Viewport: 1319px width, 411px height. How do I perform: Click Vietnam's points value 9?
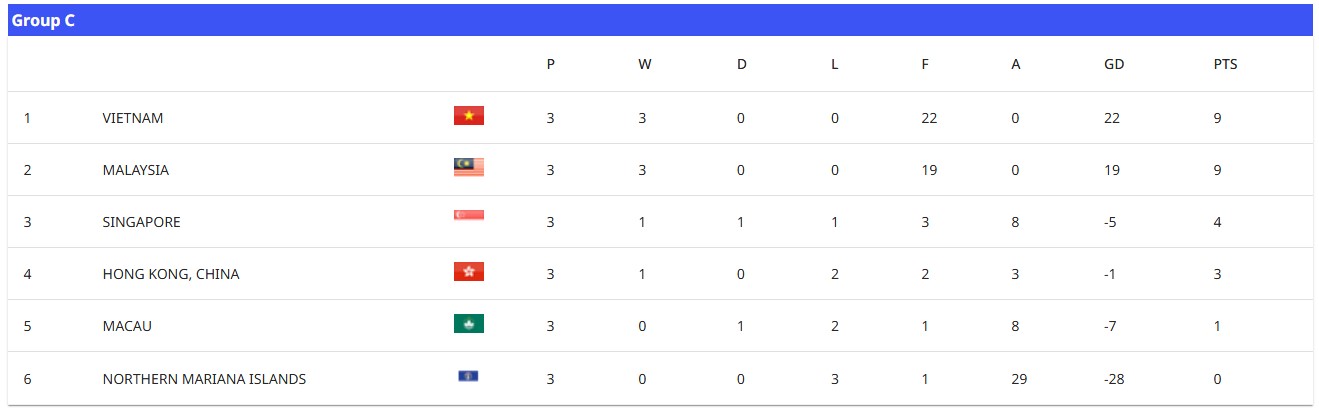tap(1217, 118)
